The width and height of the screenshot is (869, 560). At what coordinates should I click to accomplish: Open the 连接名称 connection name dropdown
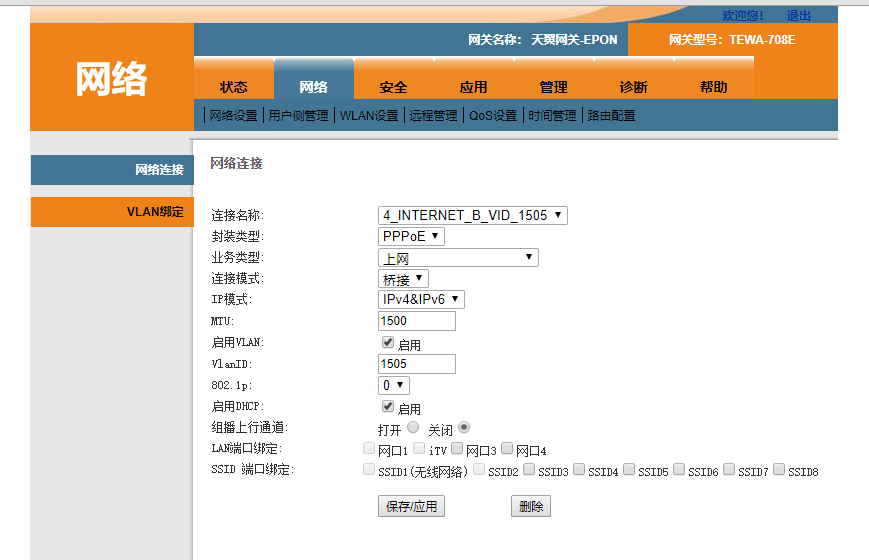pos(473,215)
